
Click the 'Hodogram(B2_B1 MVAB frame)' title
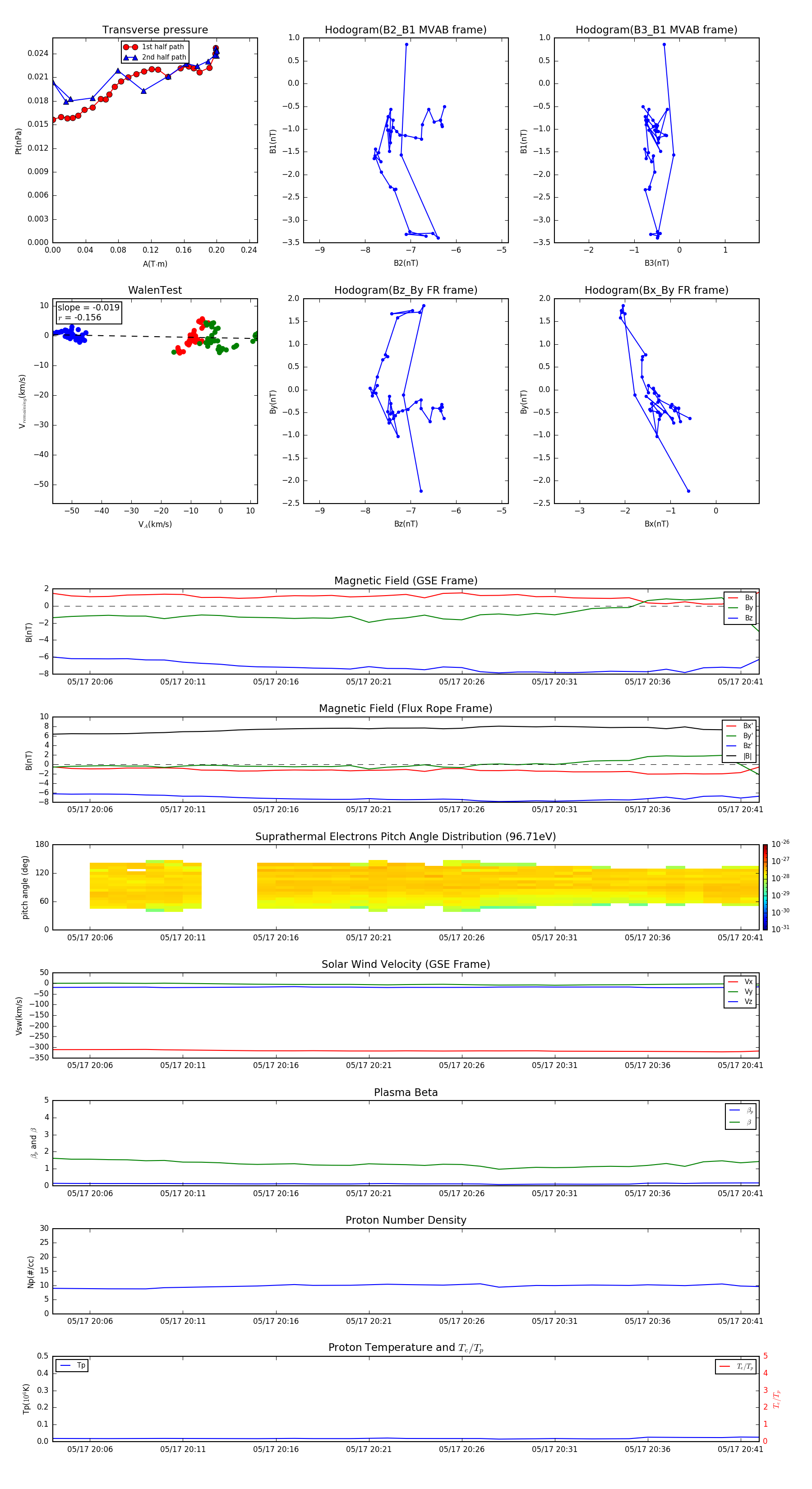[x=406, y=30]
